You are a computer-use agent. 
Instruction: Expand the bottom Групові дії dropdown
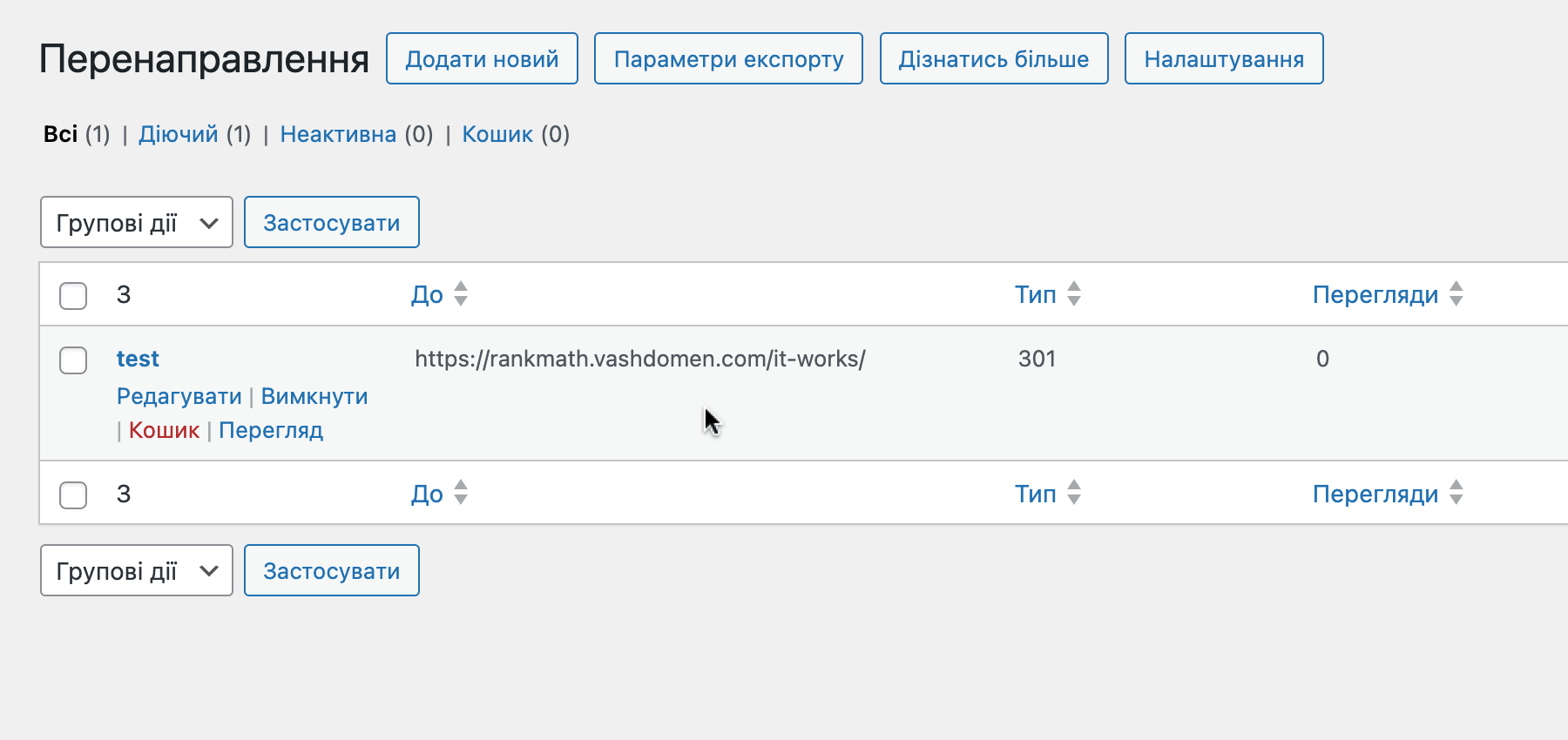pos(137,570)
